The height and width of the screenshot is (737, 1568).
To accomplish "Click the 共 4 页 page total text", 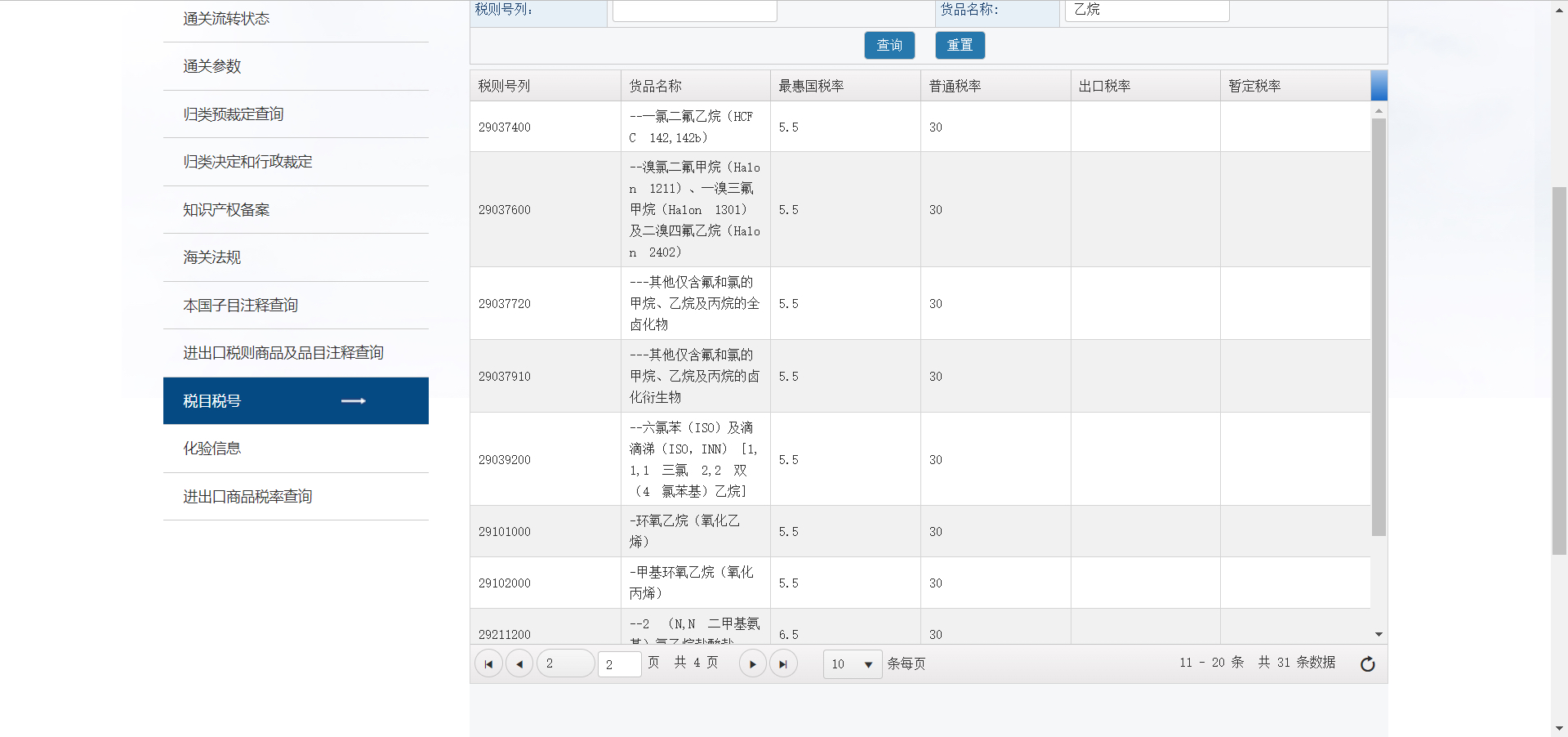I will point(696,663).
